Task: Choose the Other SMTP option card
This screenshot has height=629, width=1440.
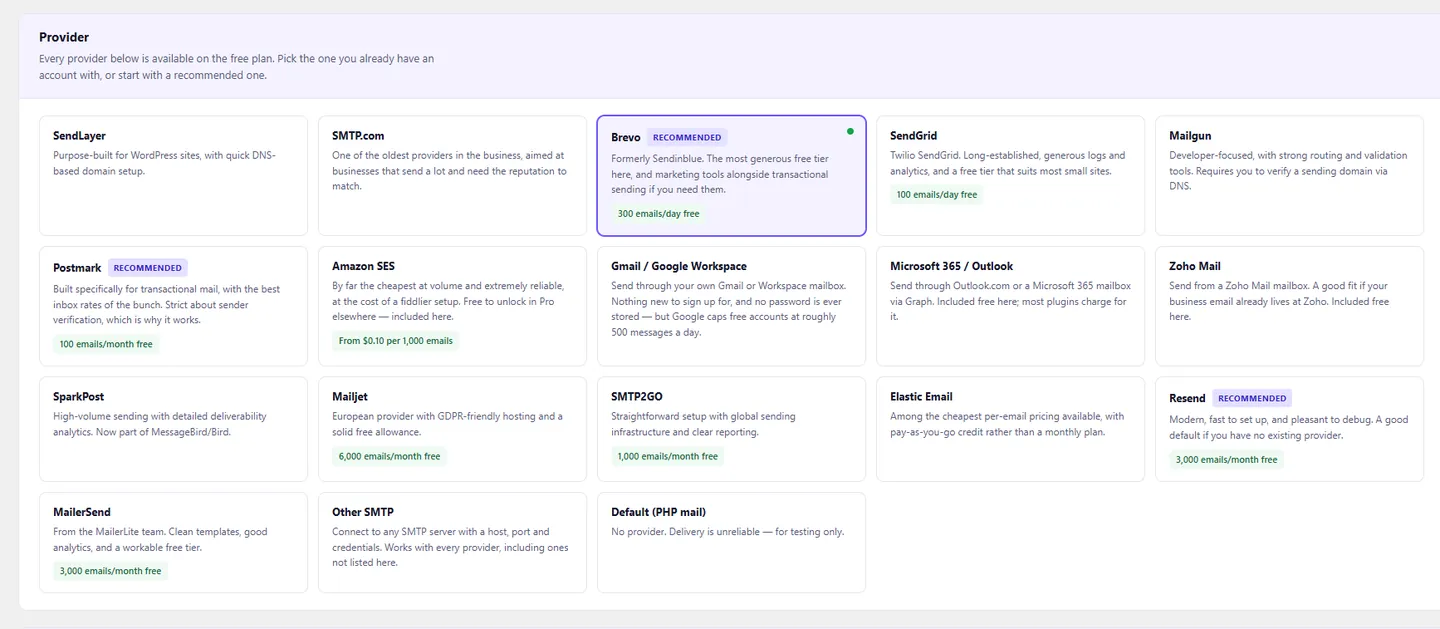Action: click(452, 542)
